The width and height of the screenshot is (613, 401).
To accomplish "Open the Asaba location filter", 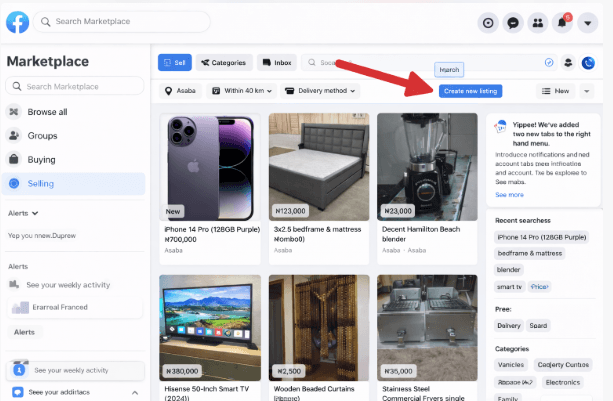I will point(180,91).
